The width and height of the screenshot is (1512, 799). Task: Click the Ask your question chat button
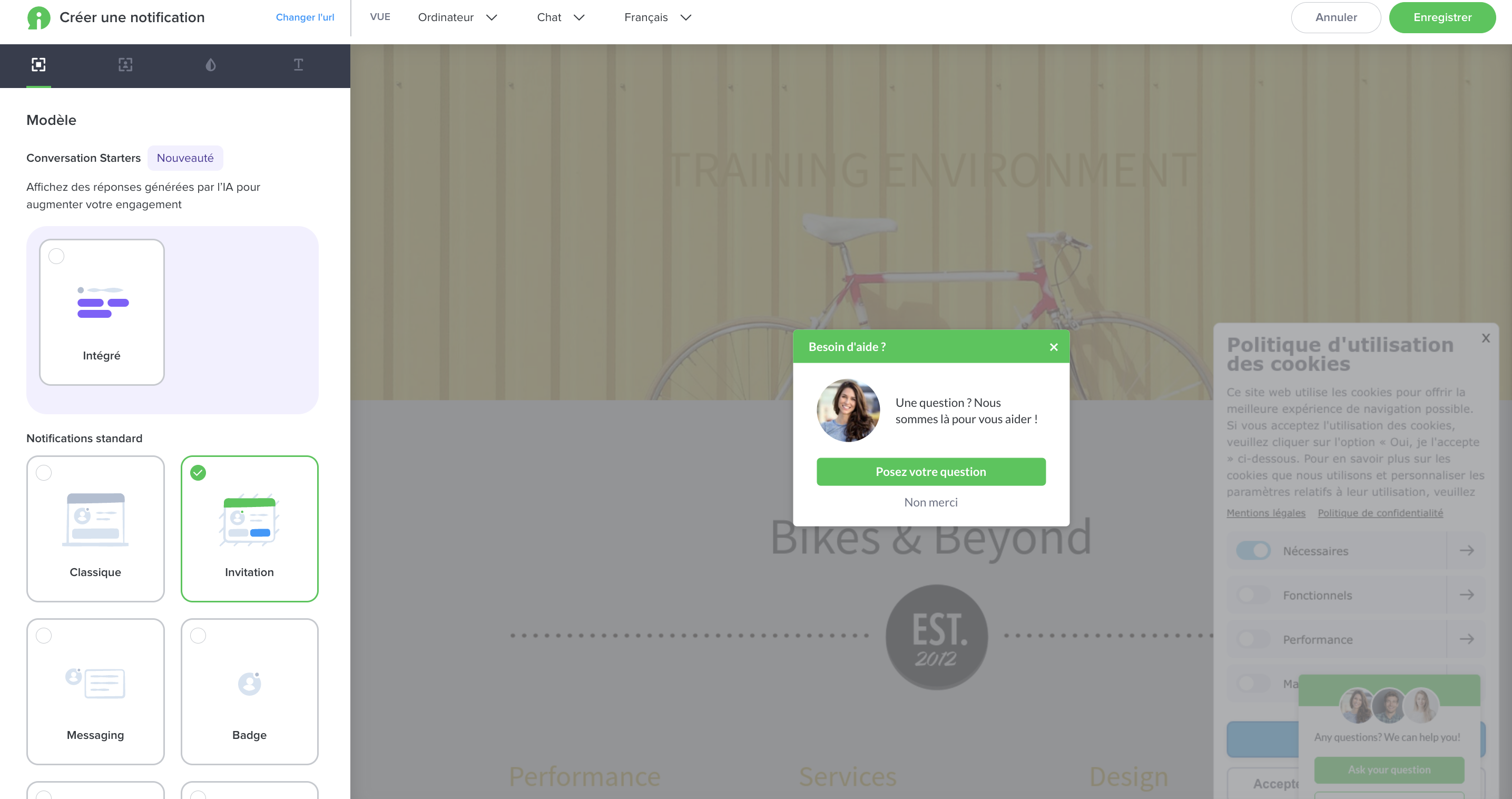coord(1389,769)
